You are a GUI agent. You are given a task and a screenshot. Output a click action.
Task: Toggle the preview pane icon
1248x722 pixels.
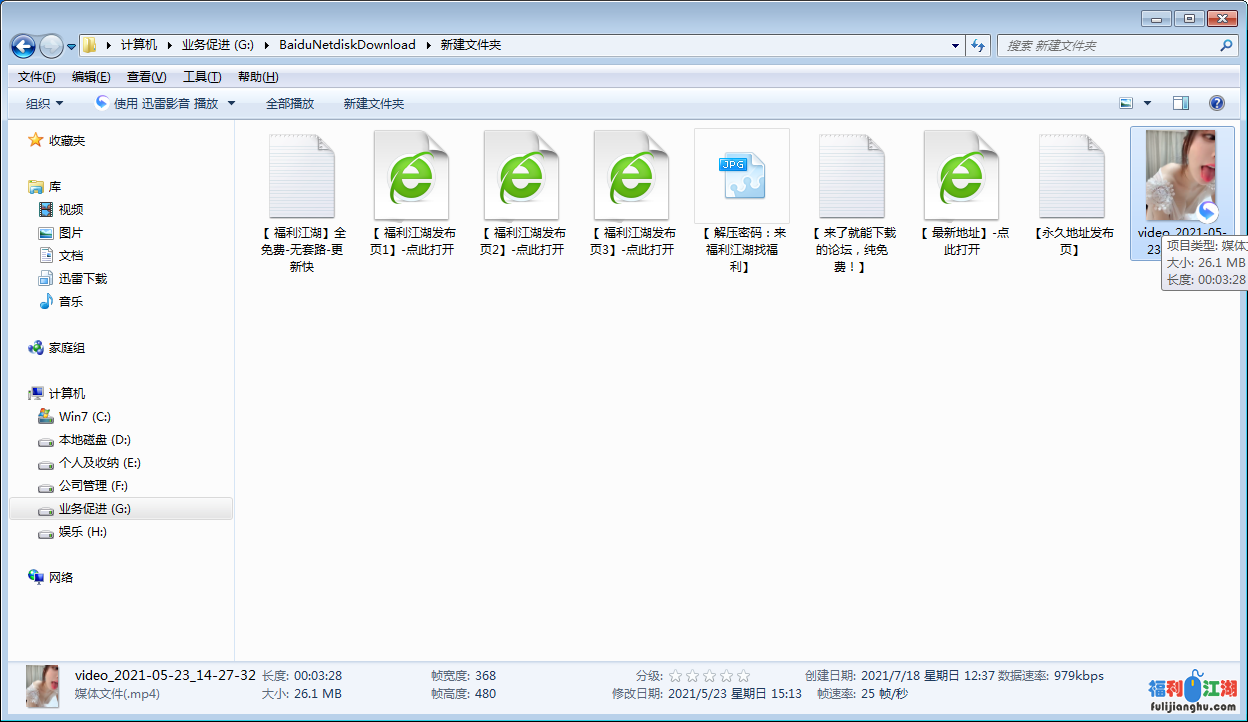[1180, 103]
